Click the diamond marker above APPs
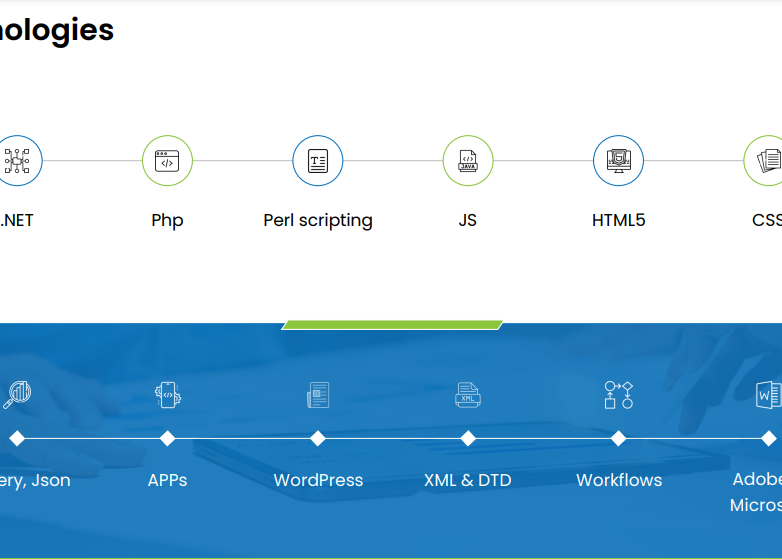 [167, 438]
